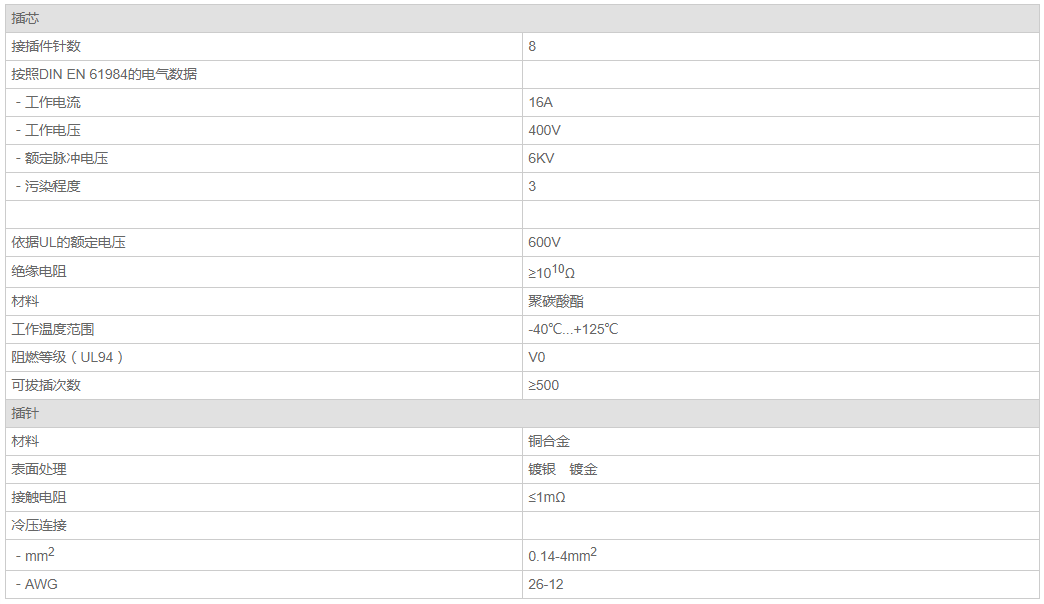Click the 400V working voltage value

click(x=544, y=130)
